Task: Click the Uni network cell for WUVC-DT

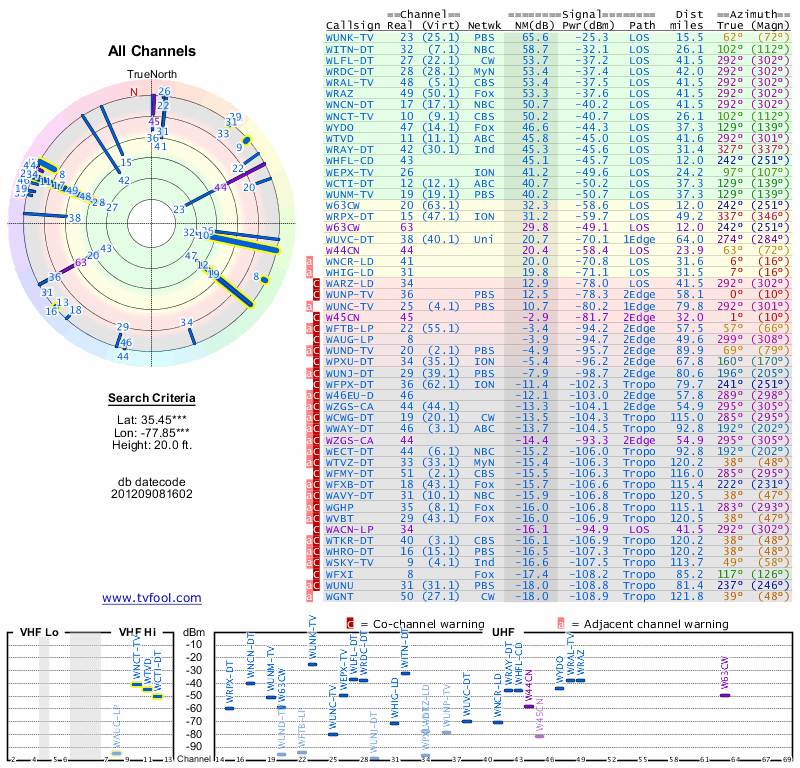Action: (x=484, y=239)
